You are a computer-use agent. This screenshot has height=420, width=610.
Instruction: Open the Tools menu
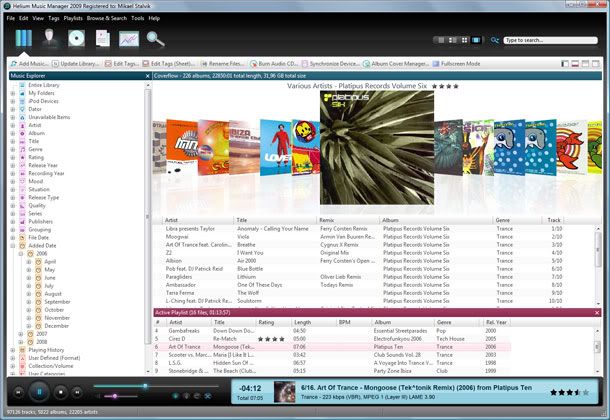138,18
